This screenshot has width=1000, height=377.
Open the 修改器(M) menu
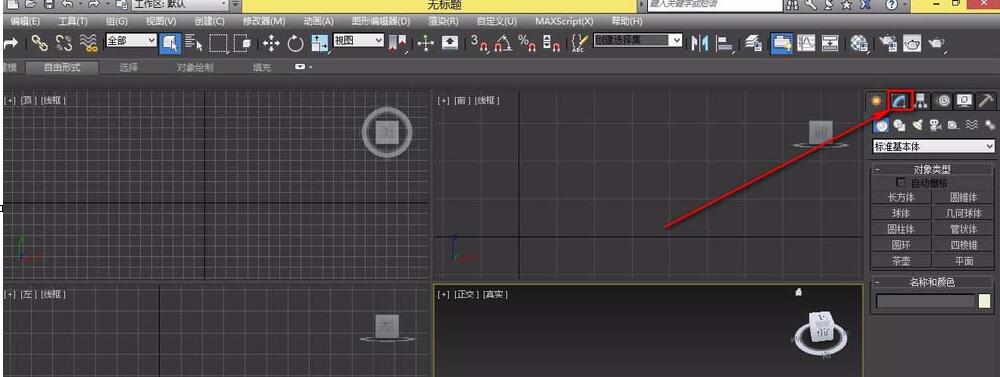pyautogui.click(x=263, y=21)
